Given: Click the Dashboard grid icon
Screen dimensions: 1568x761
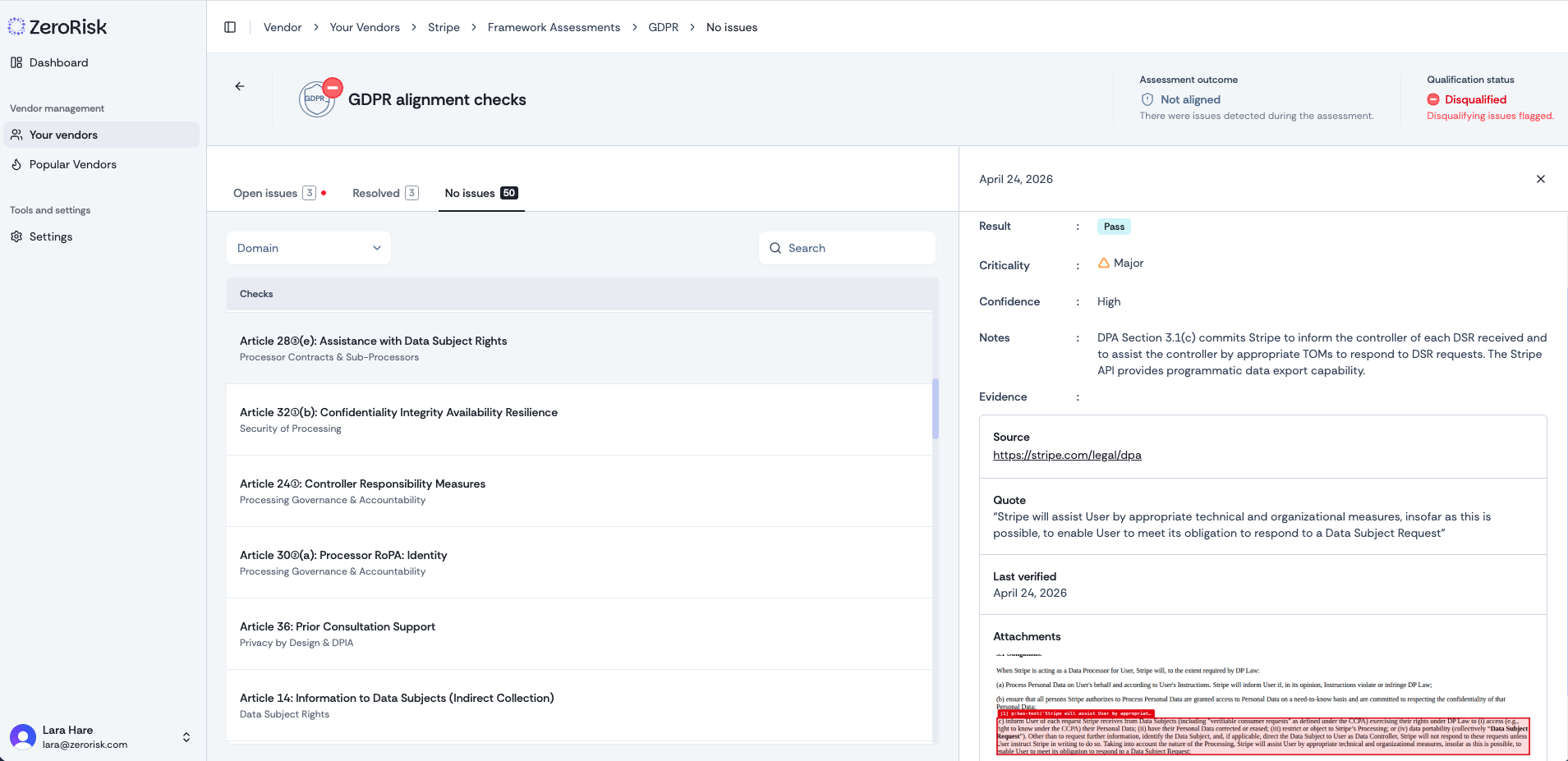Looking at the screenshot, I should (16, 62).
